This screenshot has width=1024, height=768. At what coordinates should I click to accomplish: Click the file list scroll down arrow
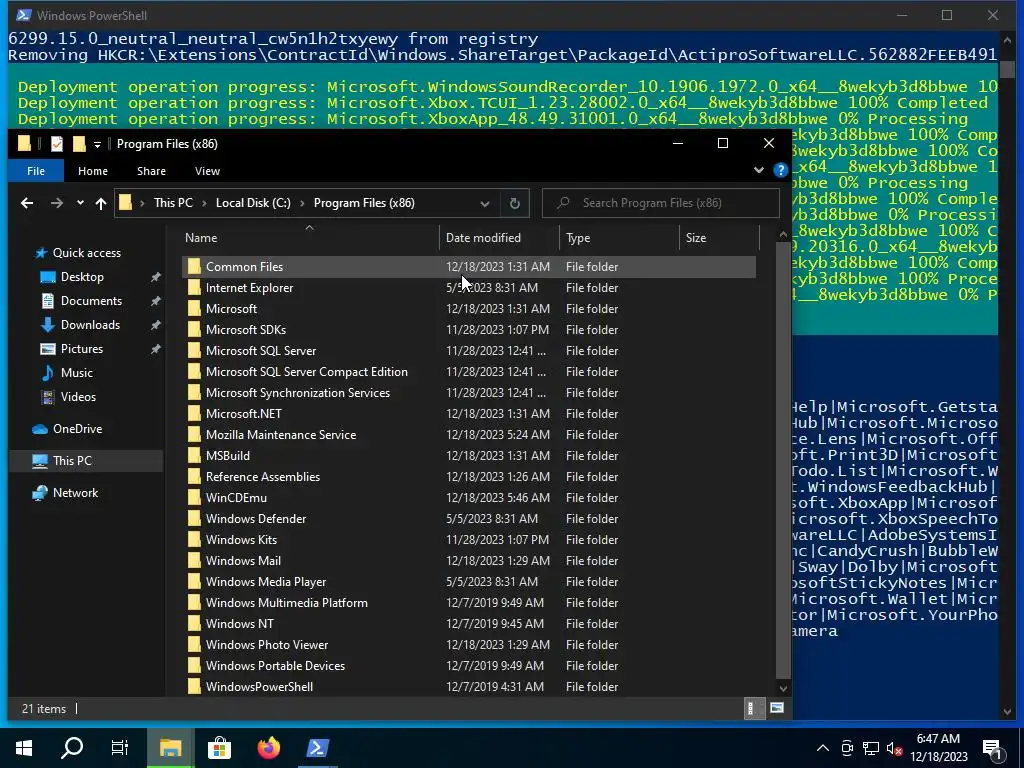(x=783, y=688)
